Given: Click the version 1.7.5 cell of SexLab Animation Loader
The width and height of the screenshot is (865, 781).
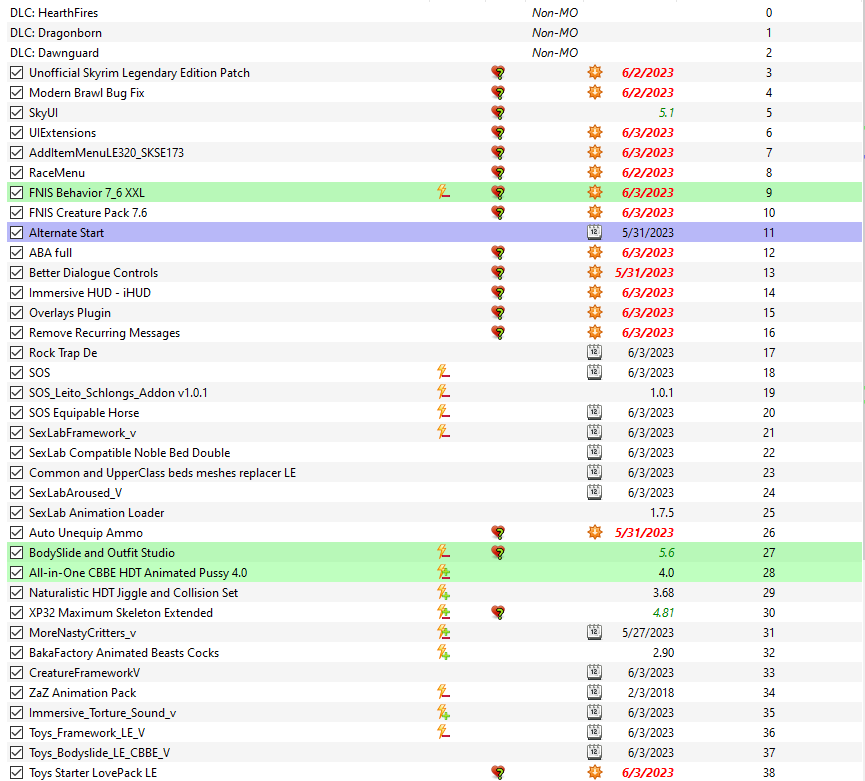Looking at the screenshot, I should click(x=661, y=512).
